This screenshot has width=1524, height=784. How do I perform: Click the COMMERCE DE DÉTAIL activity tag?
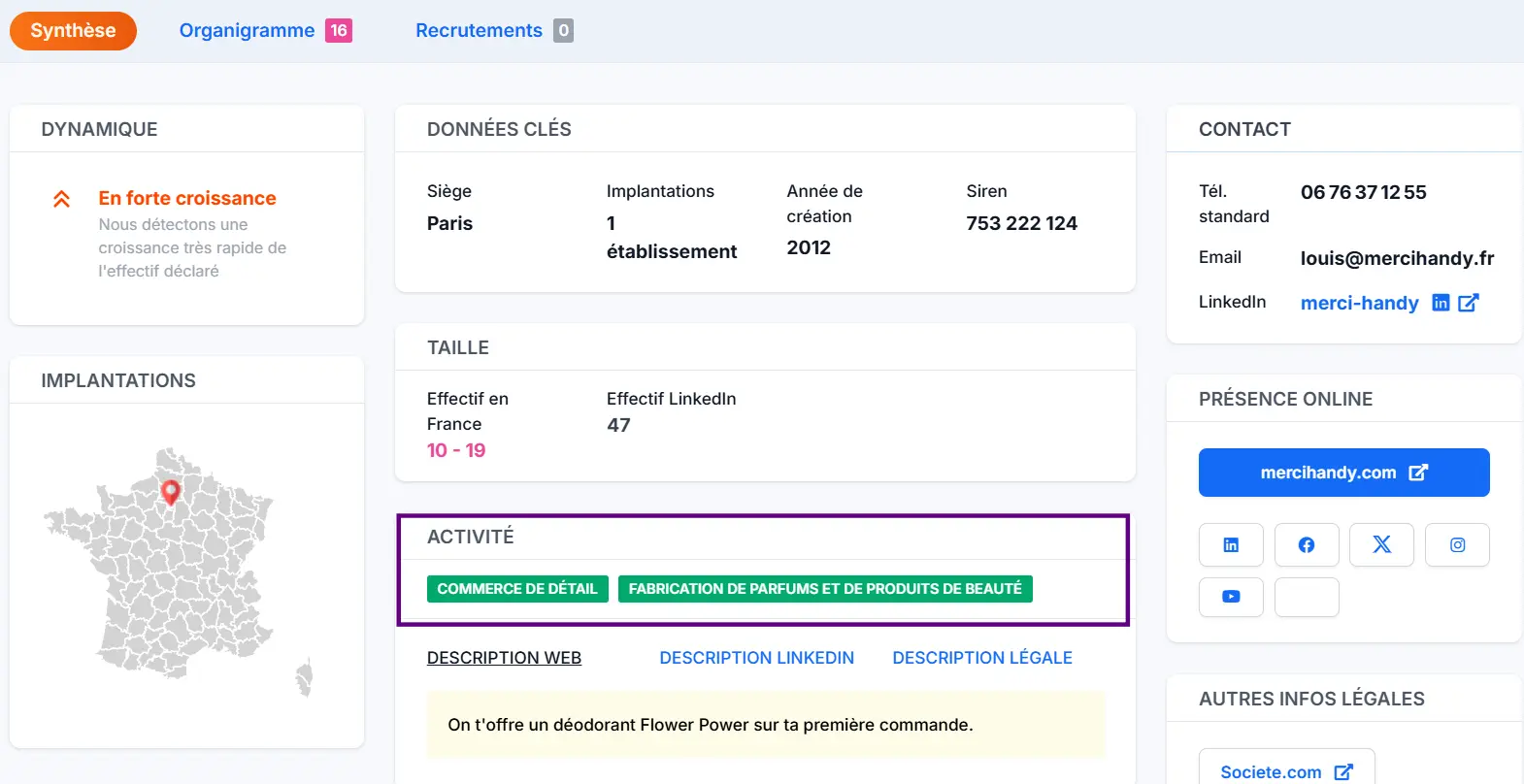[517, 589]
